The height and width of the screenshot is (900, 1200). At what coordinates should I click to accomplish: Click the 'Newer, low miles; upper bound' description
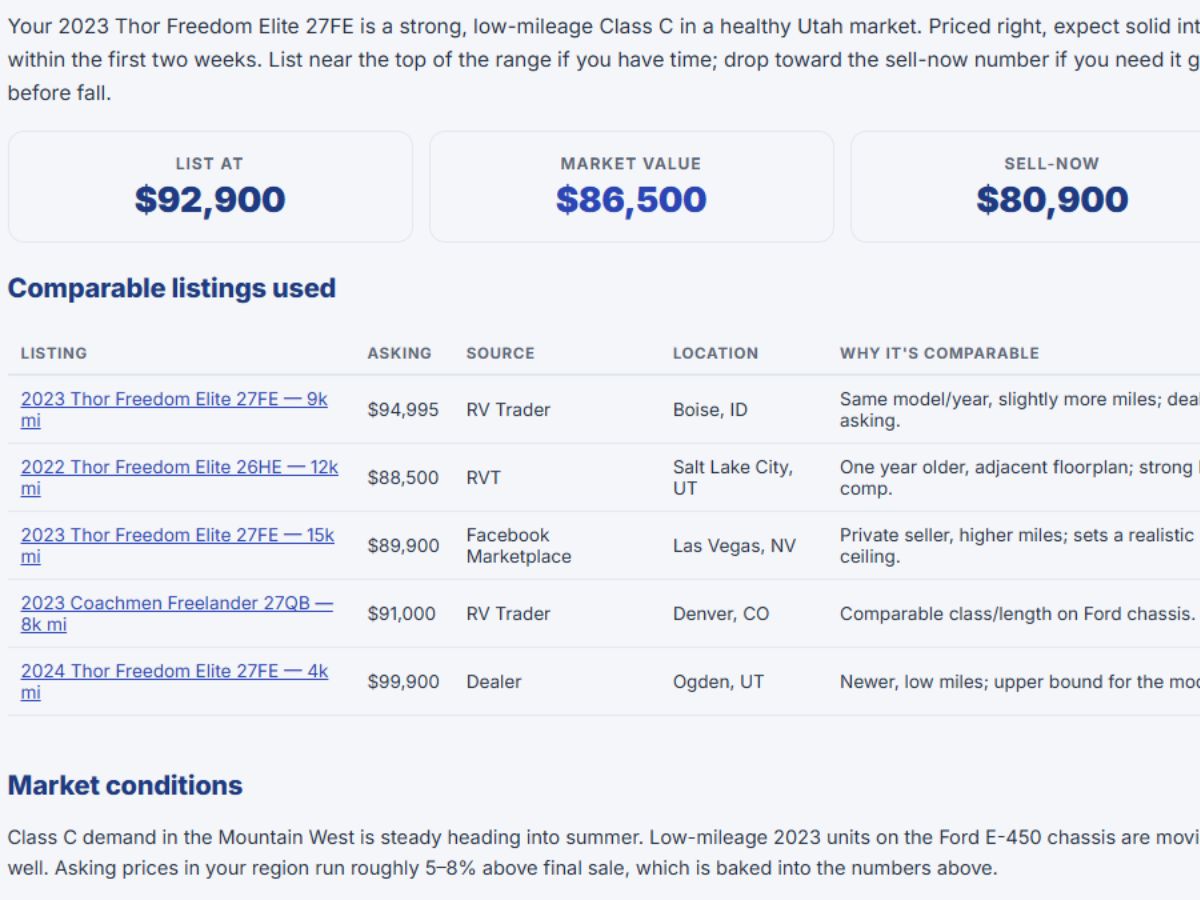(x=1019, y=682)
